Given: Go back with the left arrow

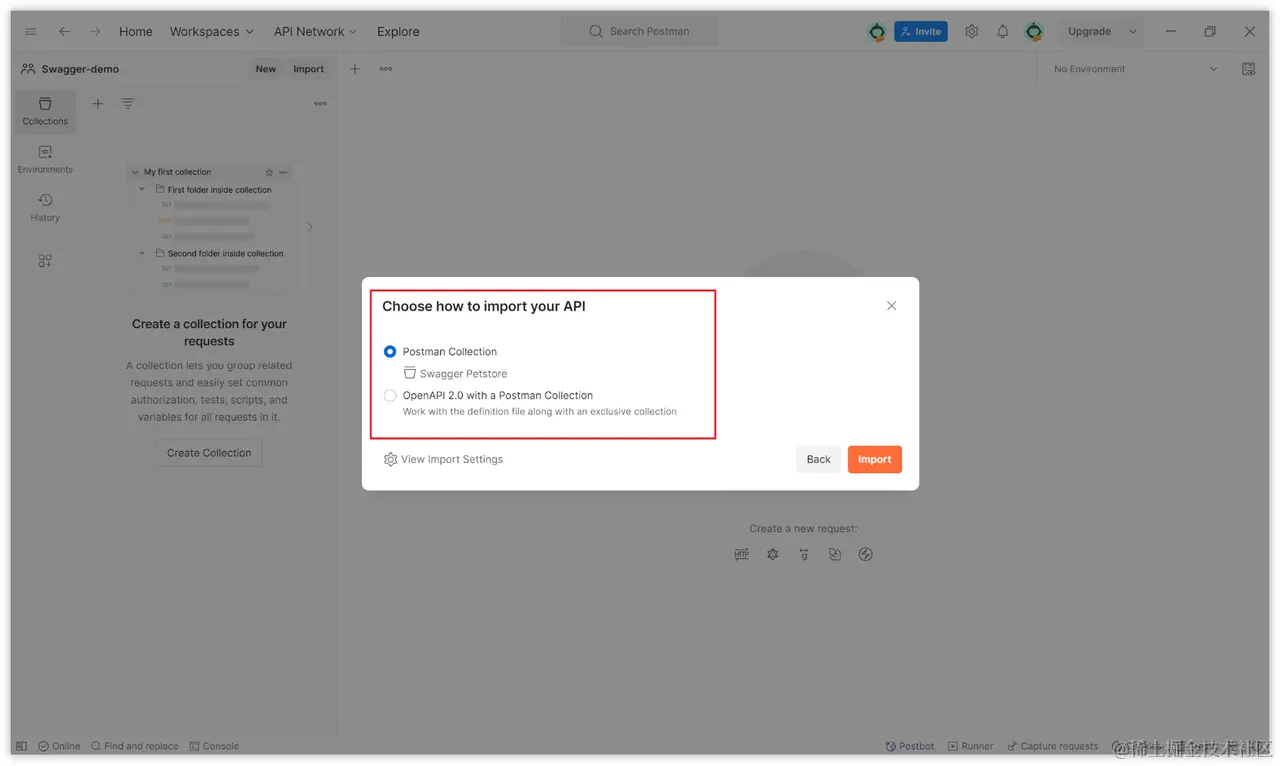Looking at the screenshot, I should [x=64, y=32].
